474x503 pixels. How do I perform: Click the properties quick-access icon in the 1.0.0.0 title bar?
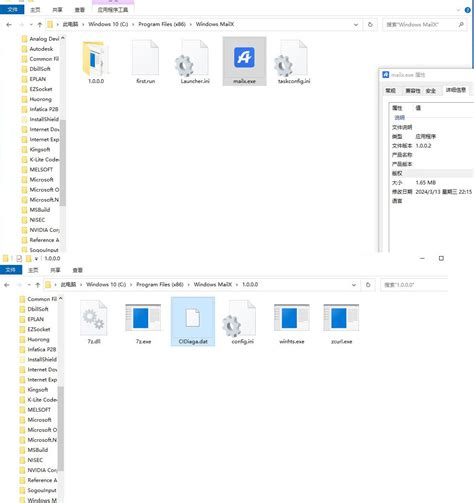[x=19, y=258]
